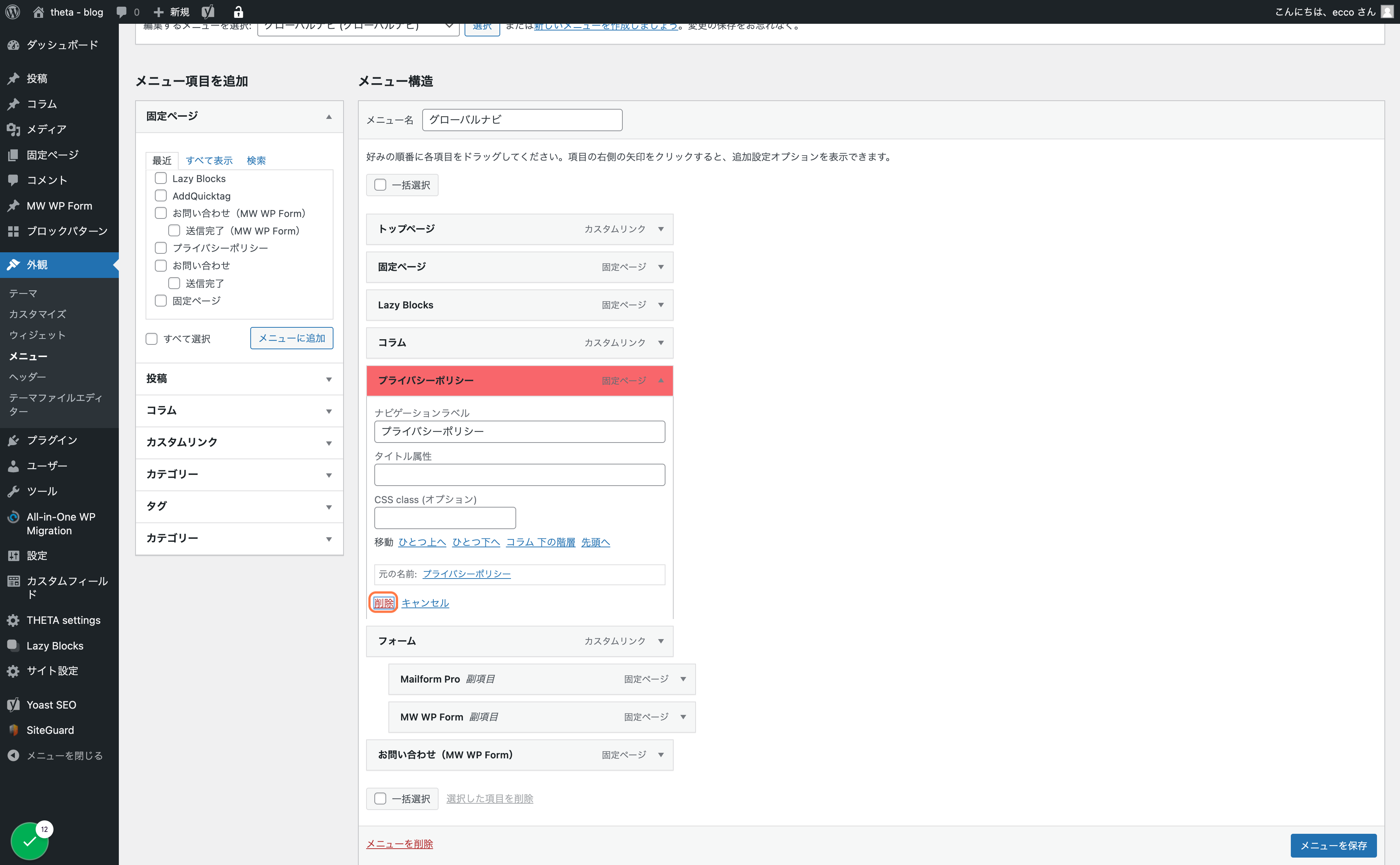Open the ダッシュボード dashboard menu icon
The image size is (1400, 865).
tap(14, 45)
